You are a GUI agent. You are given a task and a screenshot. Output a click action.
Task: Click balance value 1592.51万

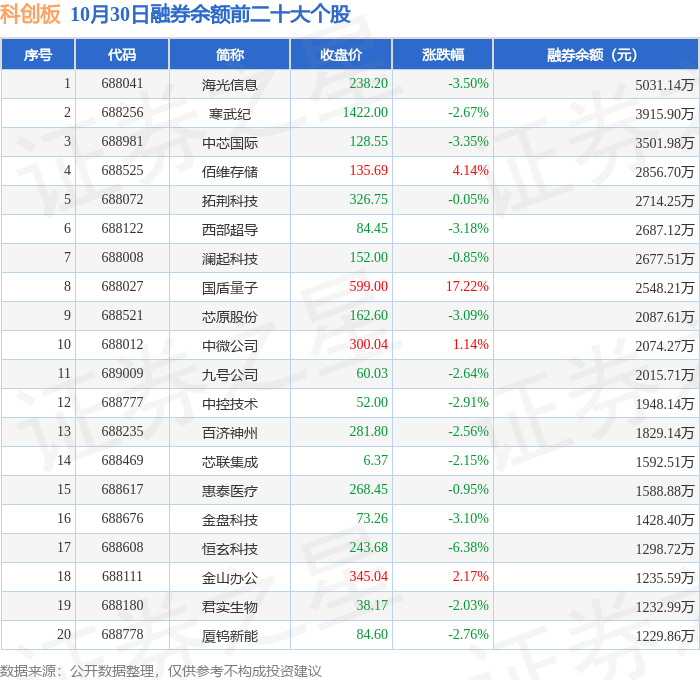click(665, 462)
